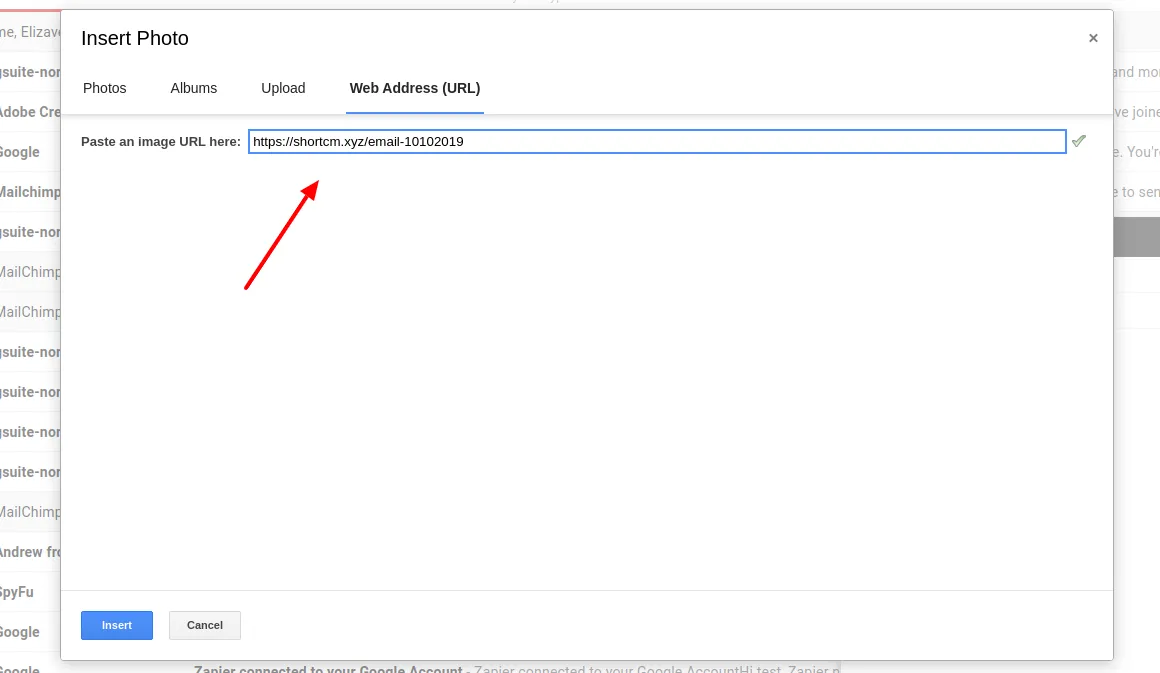
Task: Click the green checkmark validation icon
Action: point(1079,141)
